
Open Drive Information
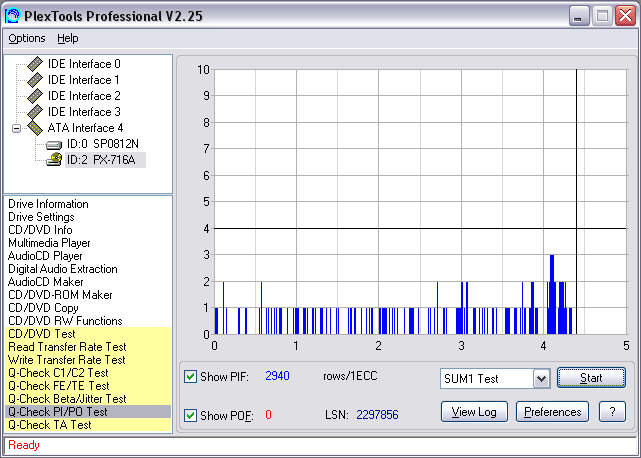[x=48, y=204]
